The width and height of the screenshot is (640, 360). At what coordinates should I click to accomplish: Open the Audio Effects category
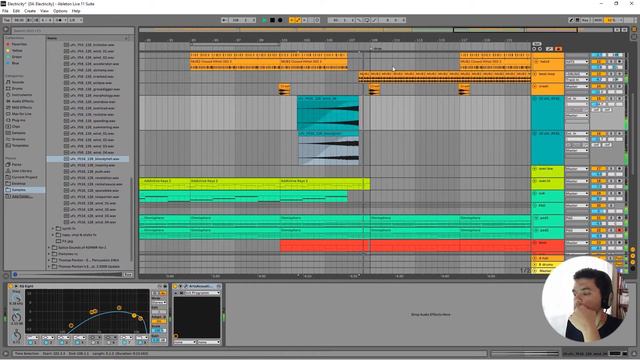point(22,101)
